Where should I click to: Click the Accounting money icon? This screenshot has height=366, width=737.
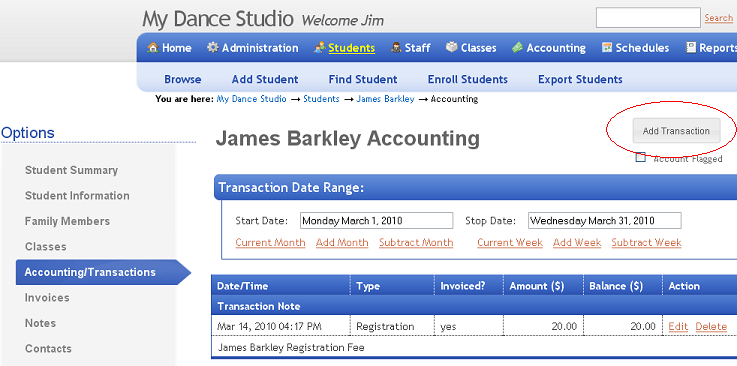point(517,47)
